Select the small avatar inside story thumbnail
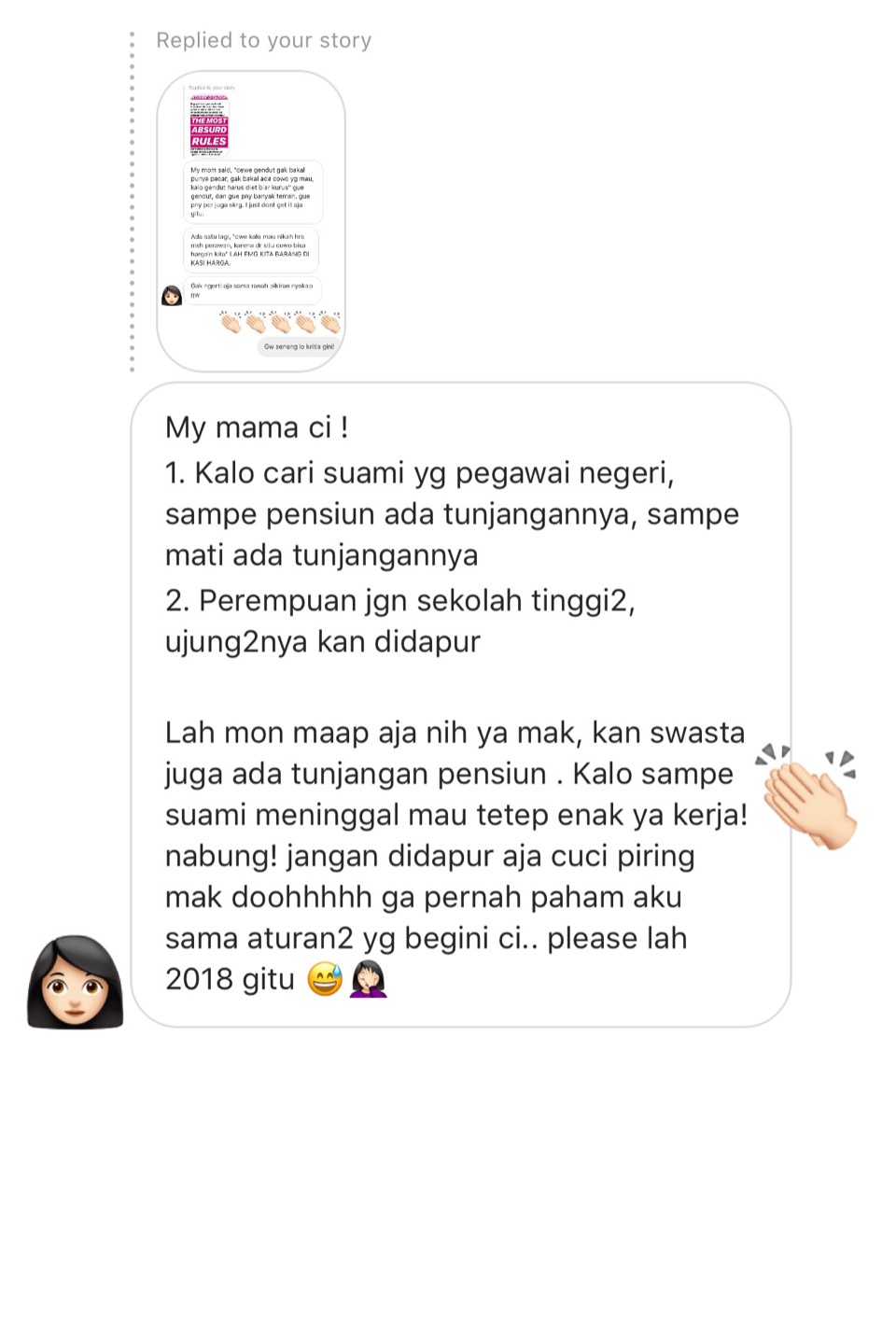This screenshot has width=896, height=1344. (x=172, y=296)
